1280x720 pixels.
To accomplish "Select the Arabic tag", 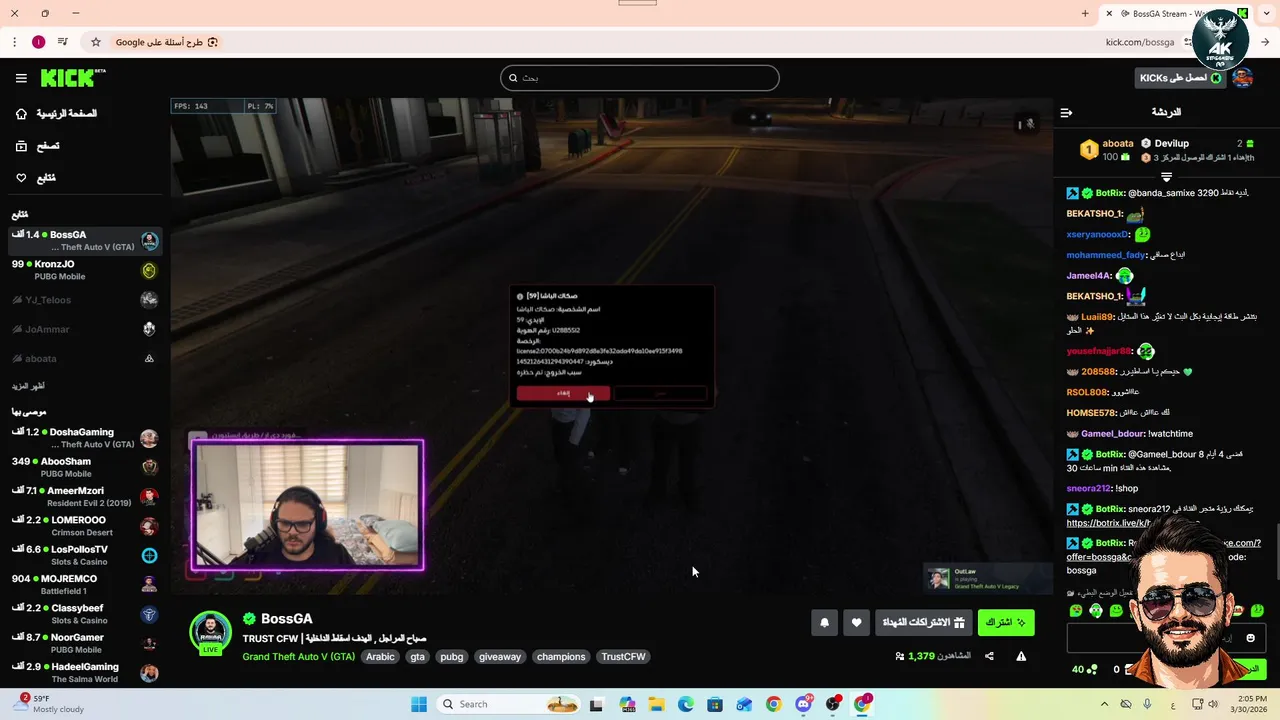I will pos(380,657).
